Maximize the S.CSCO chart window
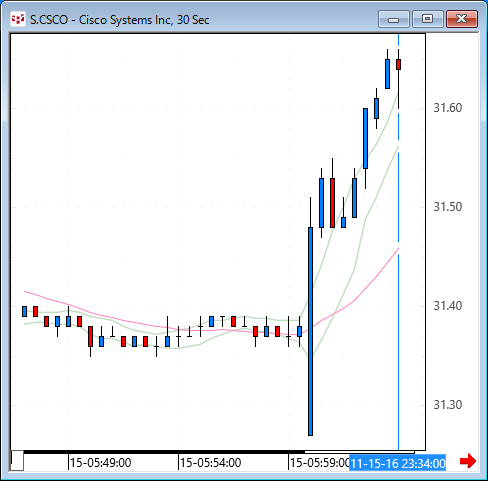Viewport: 488px width, 481px height. pyautogui.click(x=427, y=19)
